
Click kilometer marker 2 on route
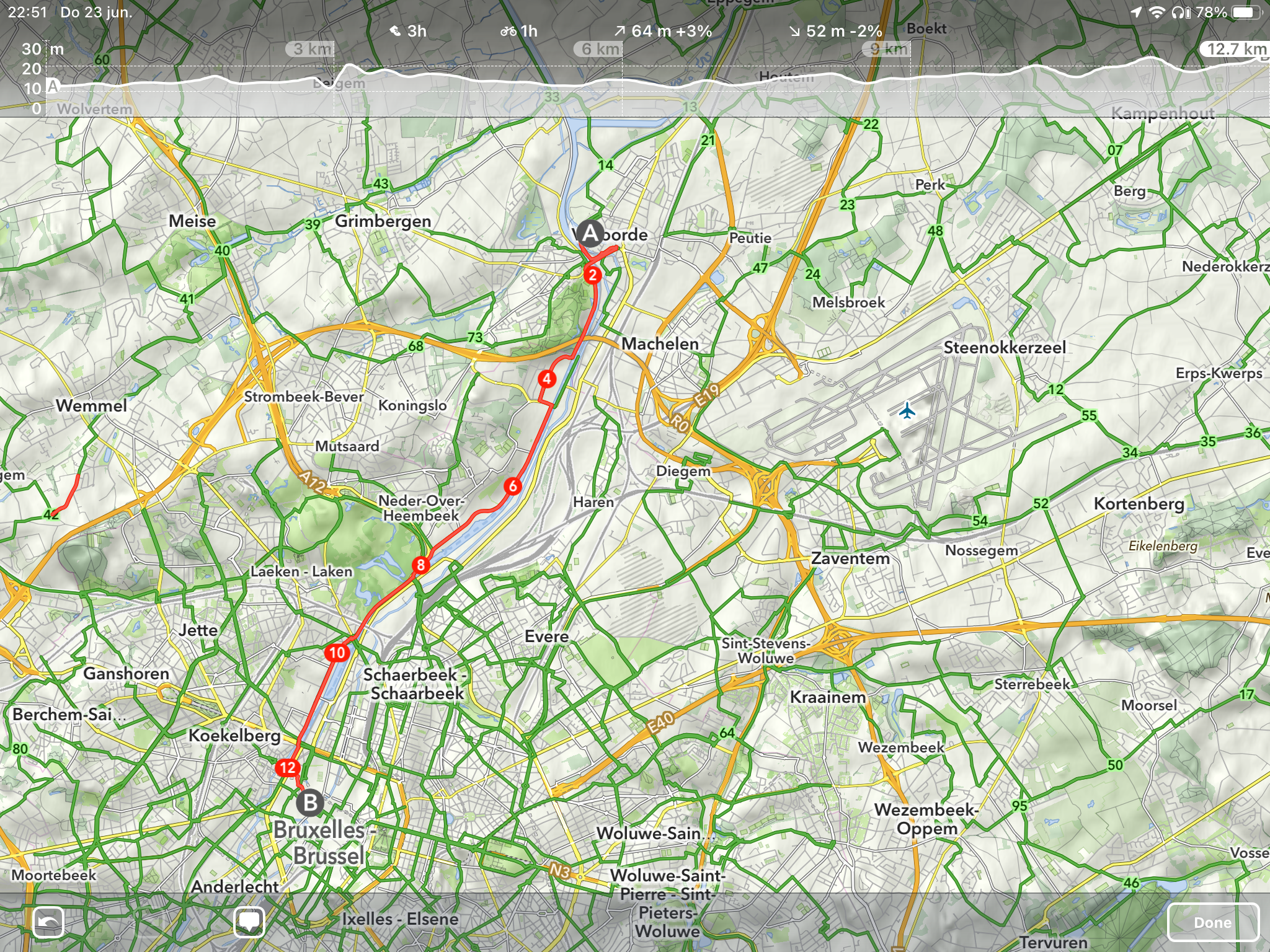pyautogui.click(x=593, y=275)
